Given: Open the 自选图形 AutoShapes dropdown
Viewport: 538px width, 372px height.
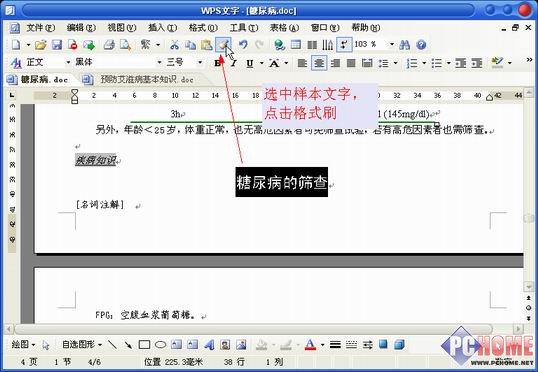Looking at the screenshot, I should (82, 345).
